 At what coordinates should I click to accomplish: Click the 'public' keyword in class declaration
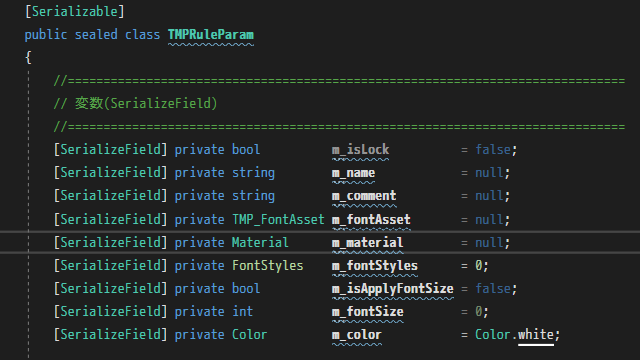[46, 35]
